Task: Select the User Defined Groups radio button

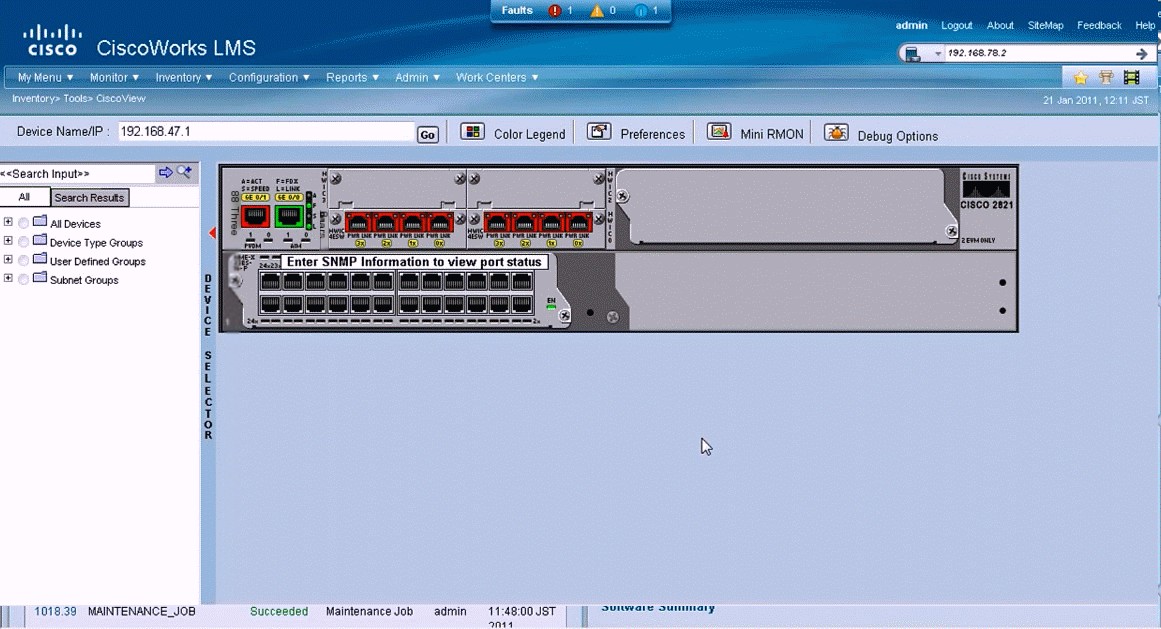Action: tap(24, 260)
